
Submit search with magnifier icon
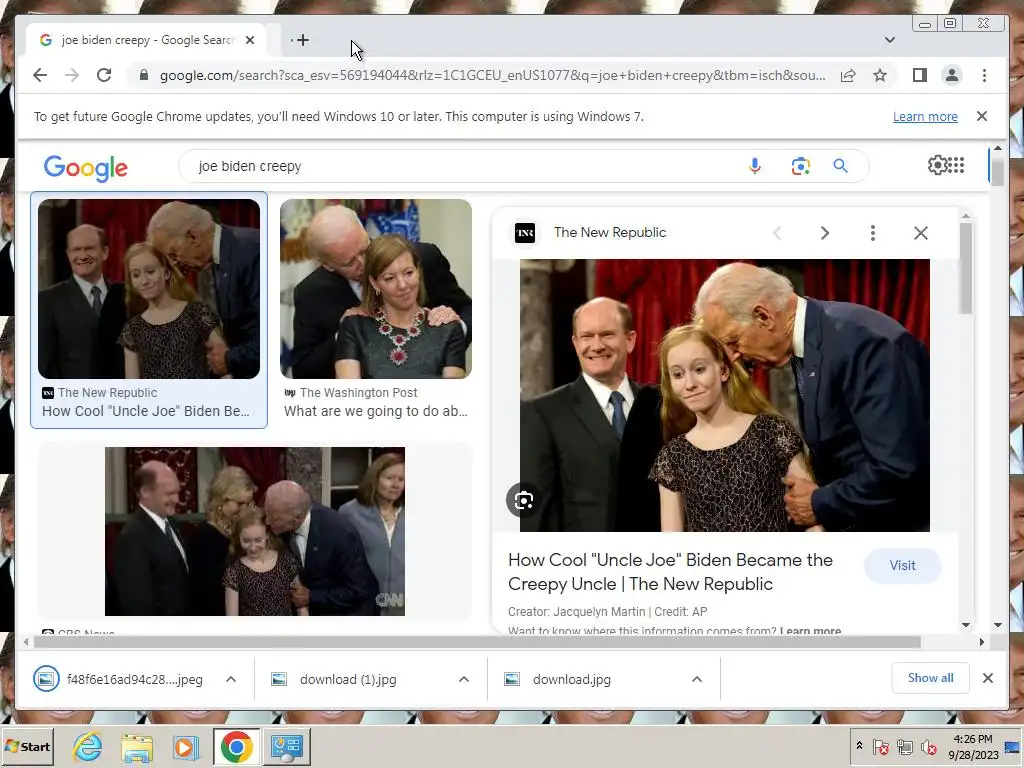tap(840, 166)
